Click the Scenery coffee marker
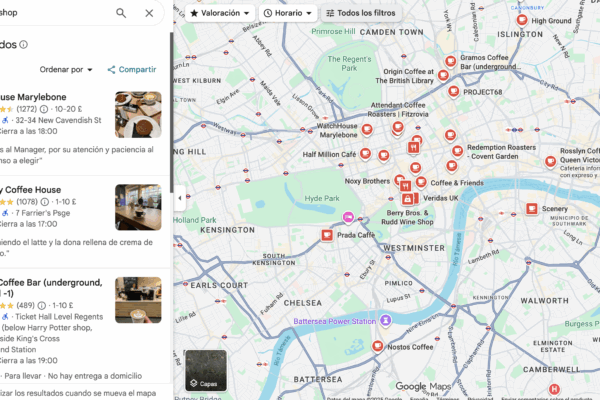The height and width of the screenshot is (400, 600). pos(532,209)
